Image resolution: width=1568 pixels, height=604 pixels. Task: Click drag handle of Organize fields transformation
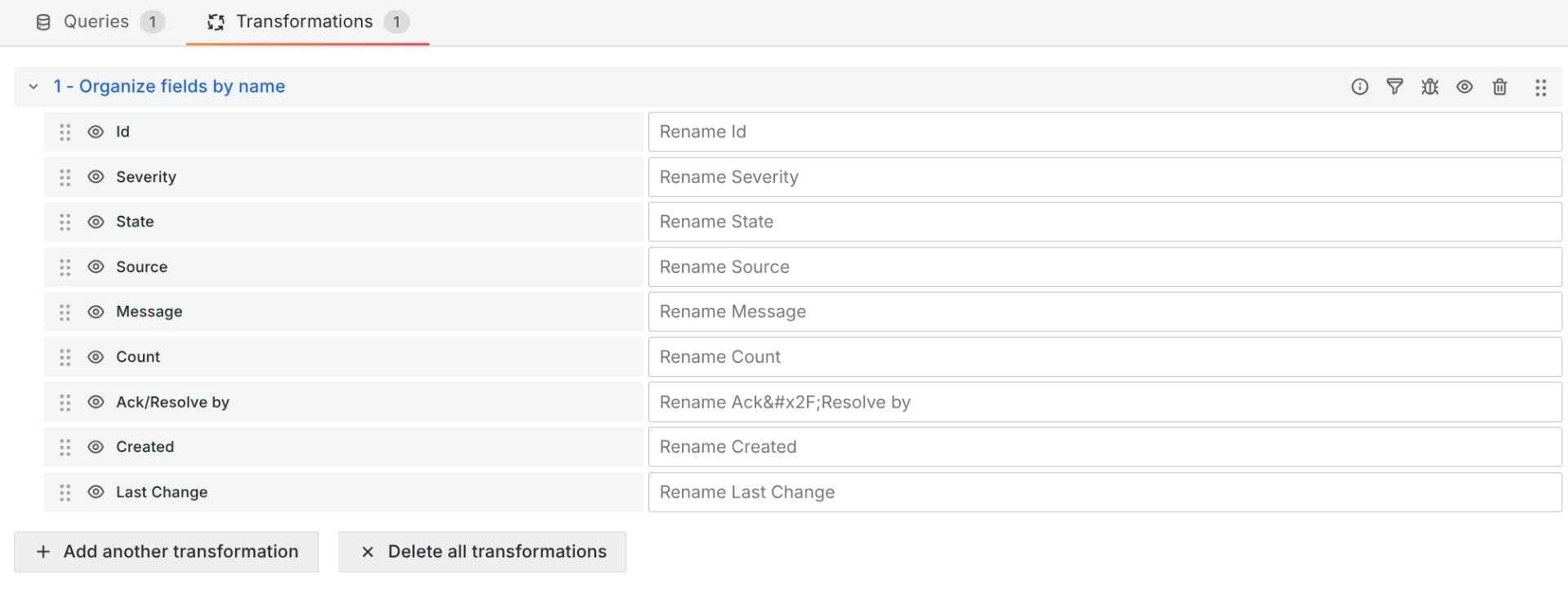(1540, 87)
